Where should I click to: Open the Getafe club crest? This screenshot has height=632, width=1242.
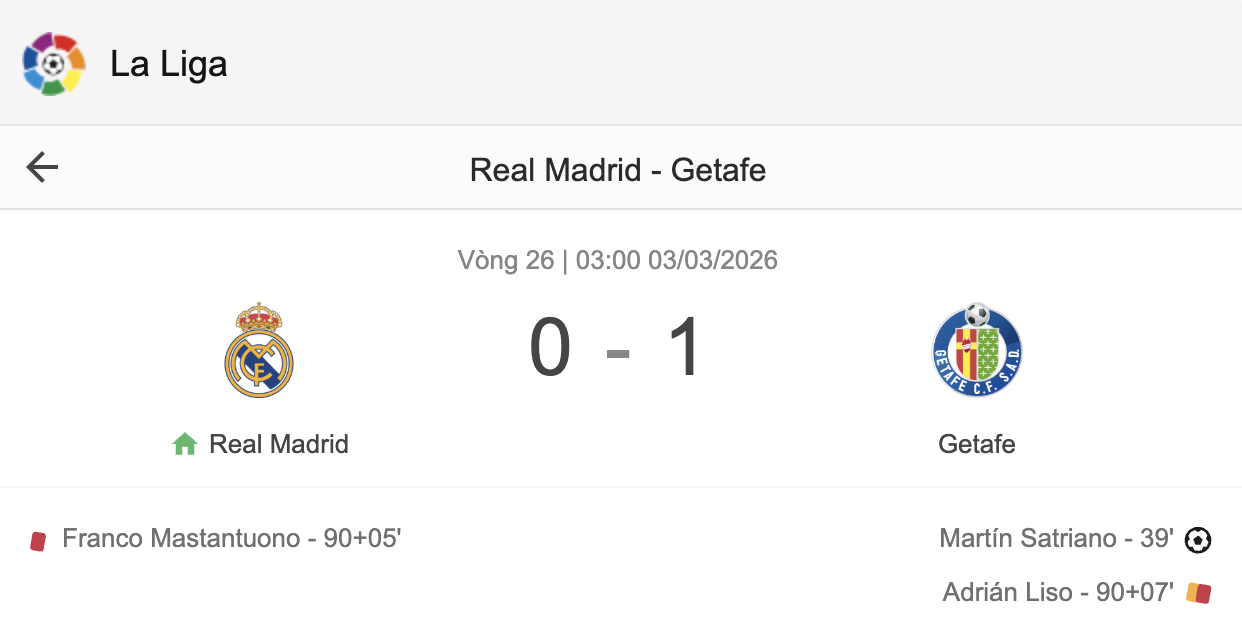pyautogui.click(x=977, y=350)
